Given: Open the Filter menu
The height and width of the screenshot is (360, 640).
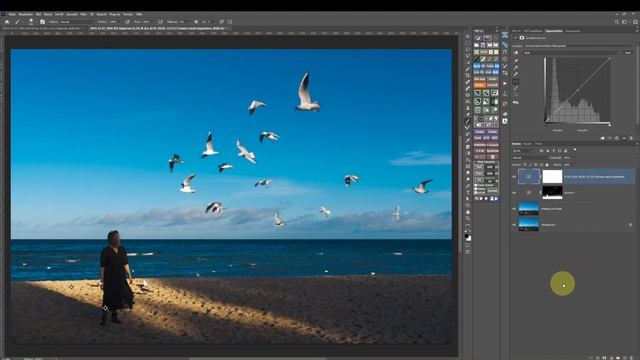Looking at the screenshot, I should coord(84,14).
